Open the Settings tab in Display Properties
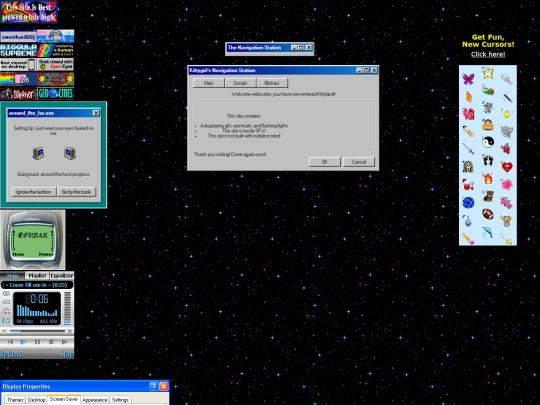The image size is (540, 405). coord(120,400)
